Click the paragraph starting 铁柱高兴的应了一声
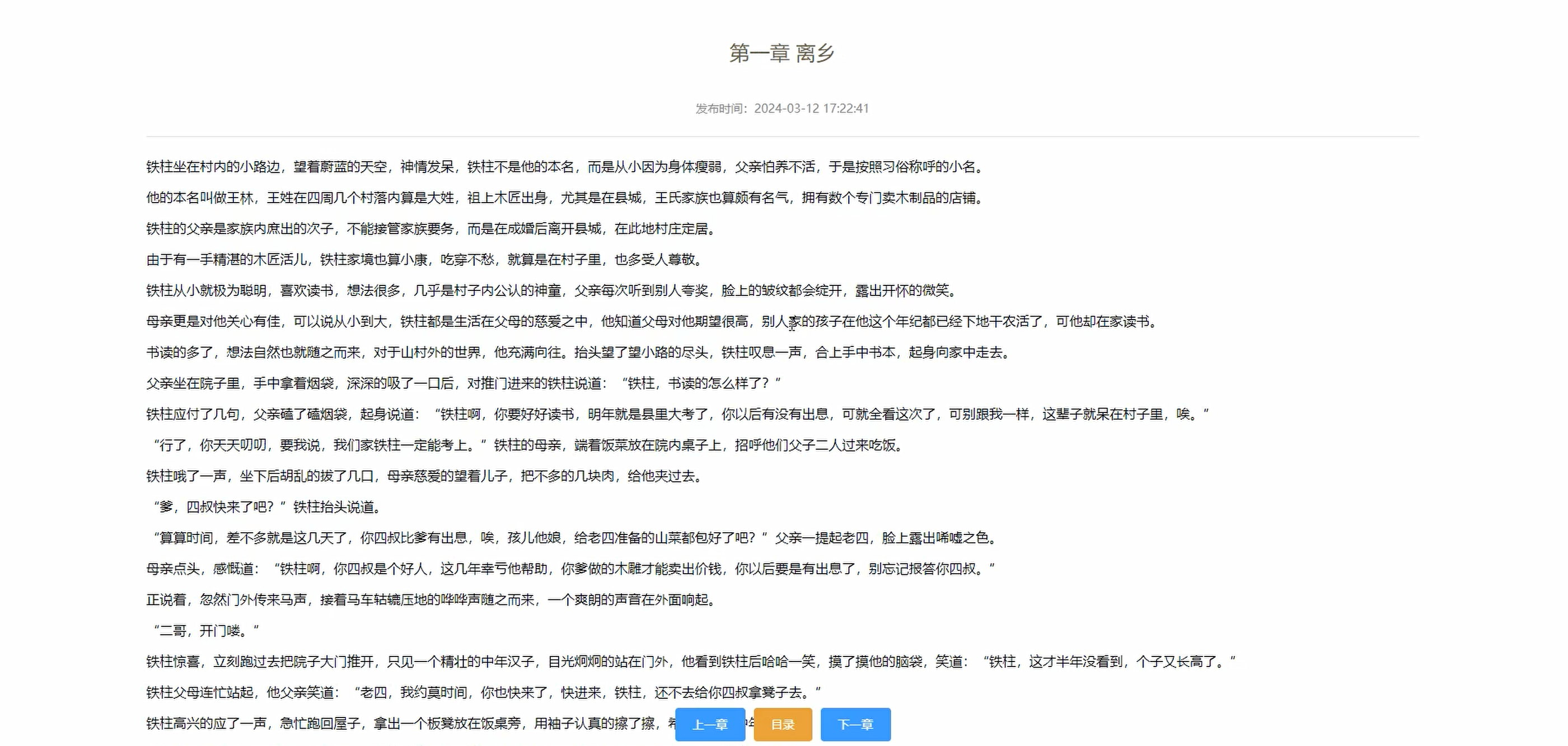 tap(409, 724)
